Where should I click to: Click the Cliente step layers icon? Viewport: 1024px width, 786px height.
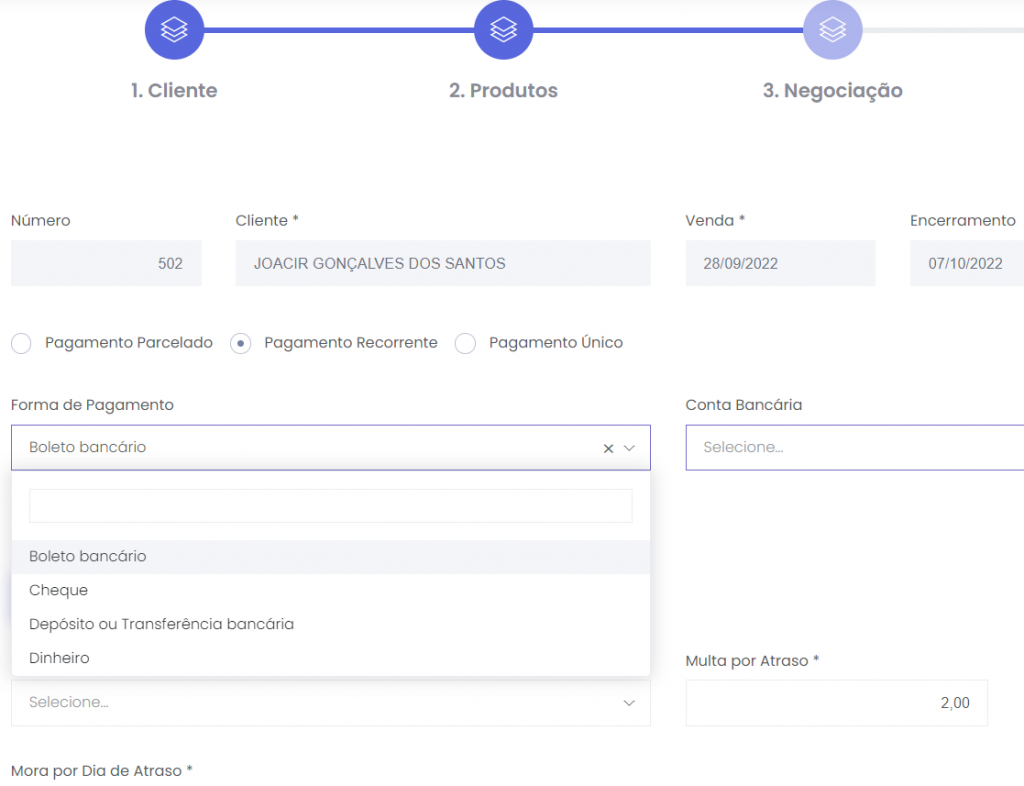pyautogui.click(x=174, y=31)
